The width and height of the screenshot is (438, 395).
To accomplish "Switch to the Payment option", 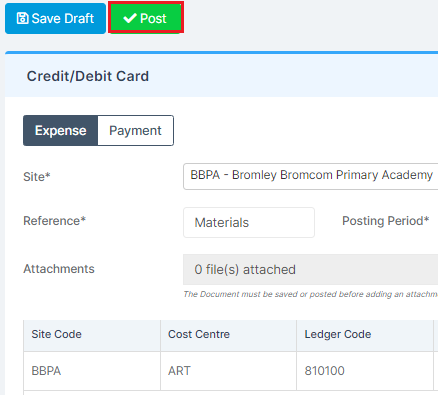I will [135, 131].
